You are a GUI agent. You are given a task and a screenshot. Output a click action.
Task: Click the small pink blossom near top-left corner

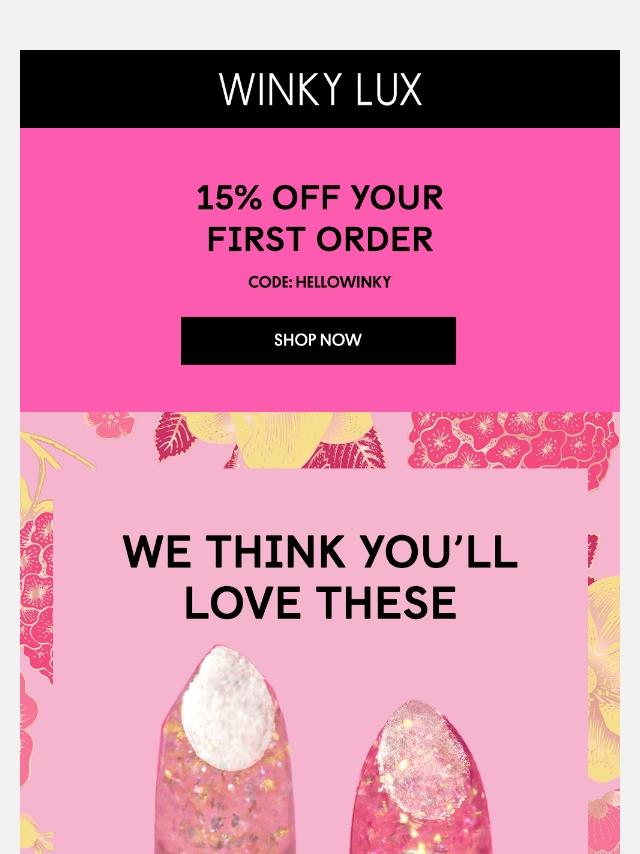click(x=109, y=424)
